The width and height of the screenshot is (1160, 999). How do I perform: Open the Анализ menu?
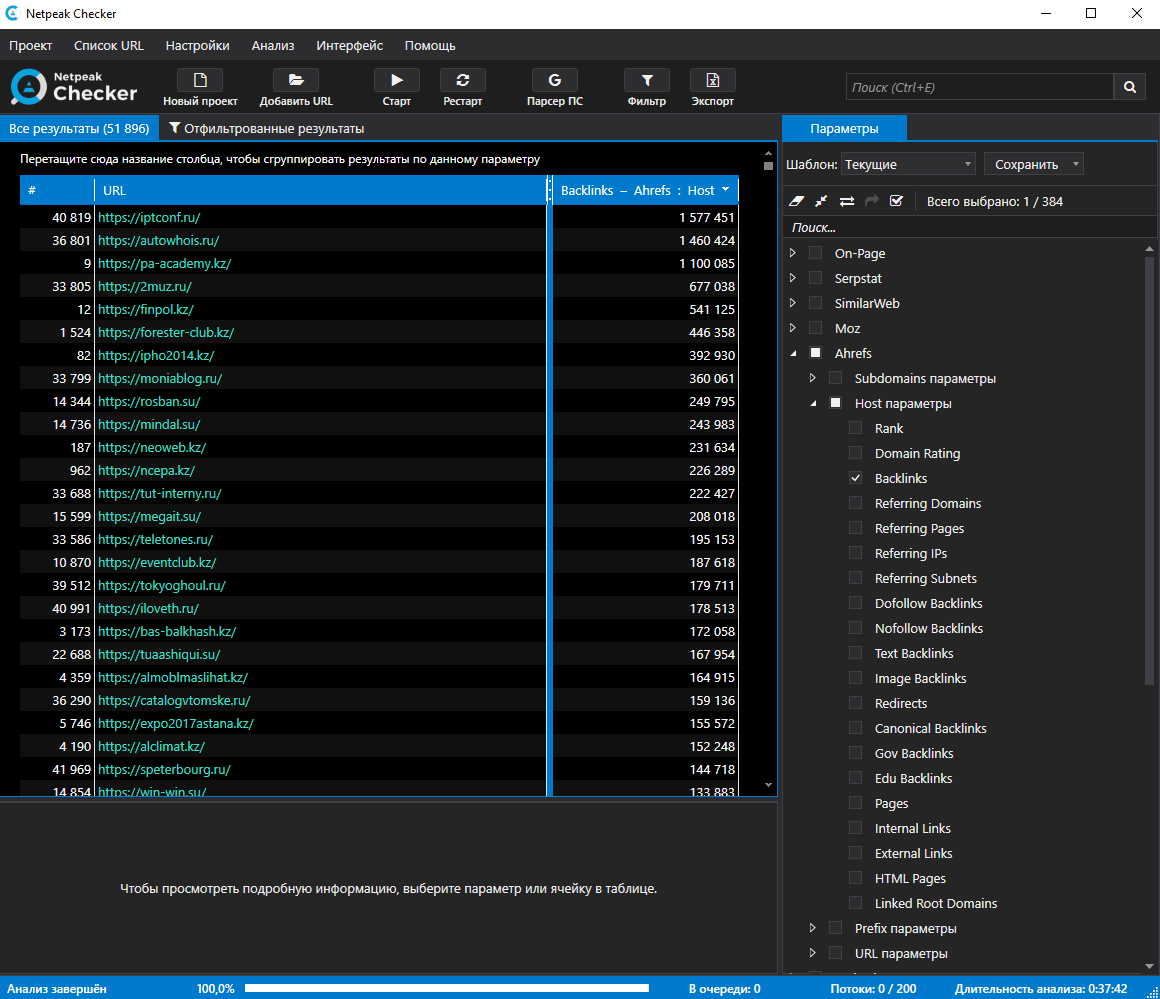[273, 46]
